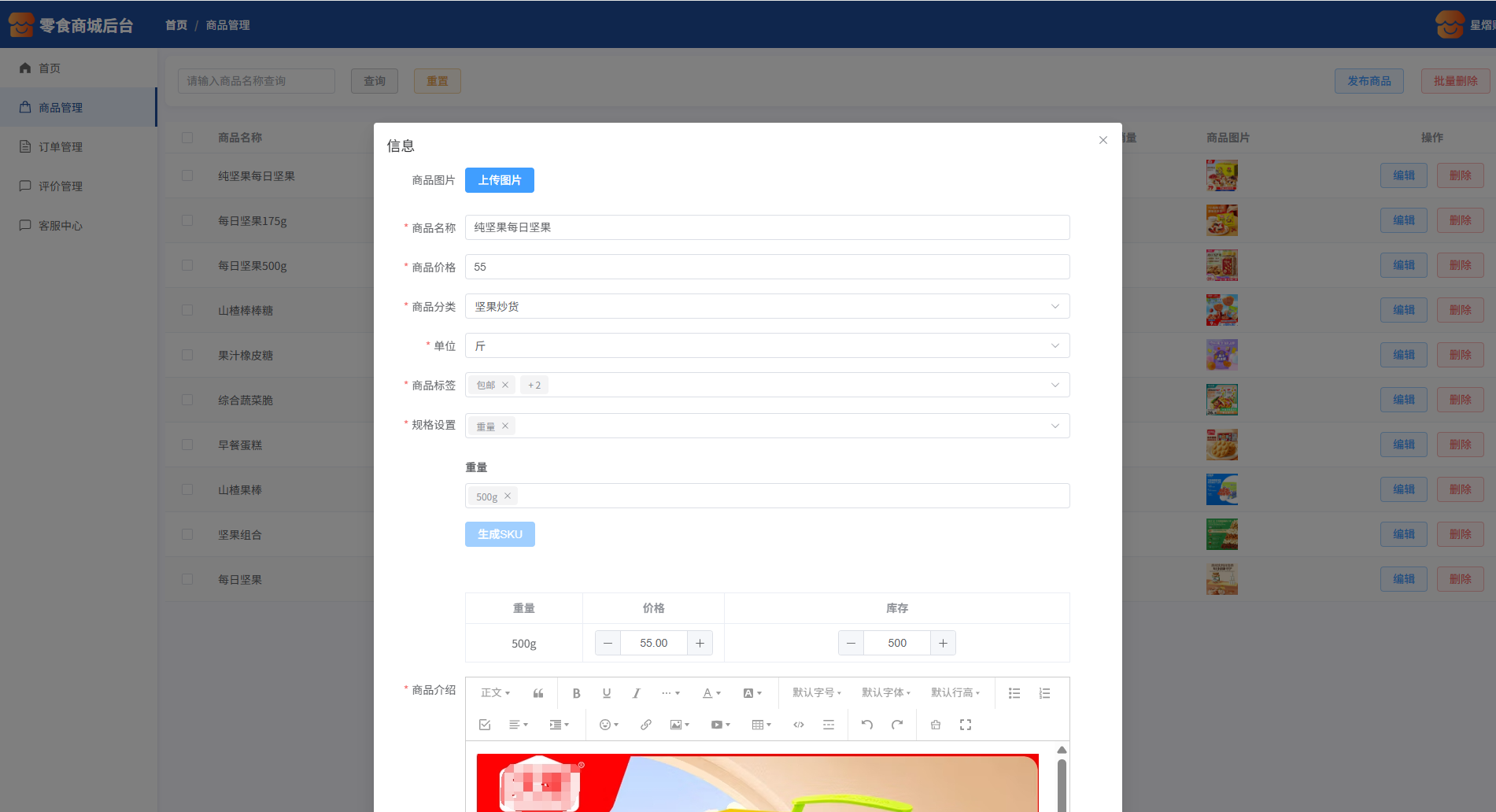The width and height of the screenshot is (1496, 812).
Task: Go to 订单管理 in the sidebar
Action: tap(61, 147)
